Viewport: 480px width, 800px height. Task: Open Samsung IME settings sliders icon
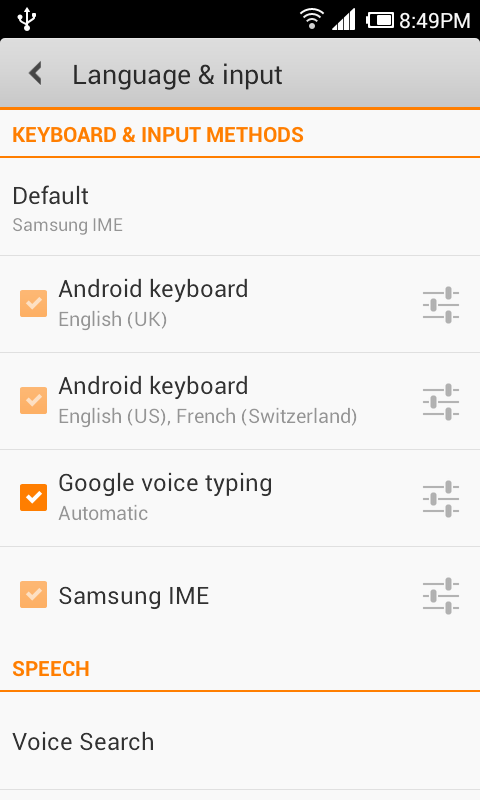point(441,595)
